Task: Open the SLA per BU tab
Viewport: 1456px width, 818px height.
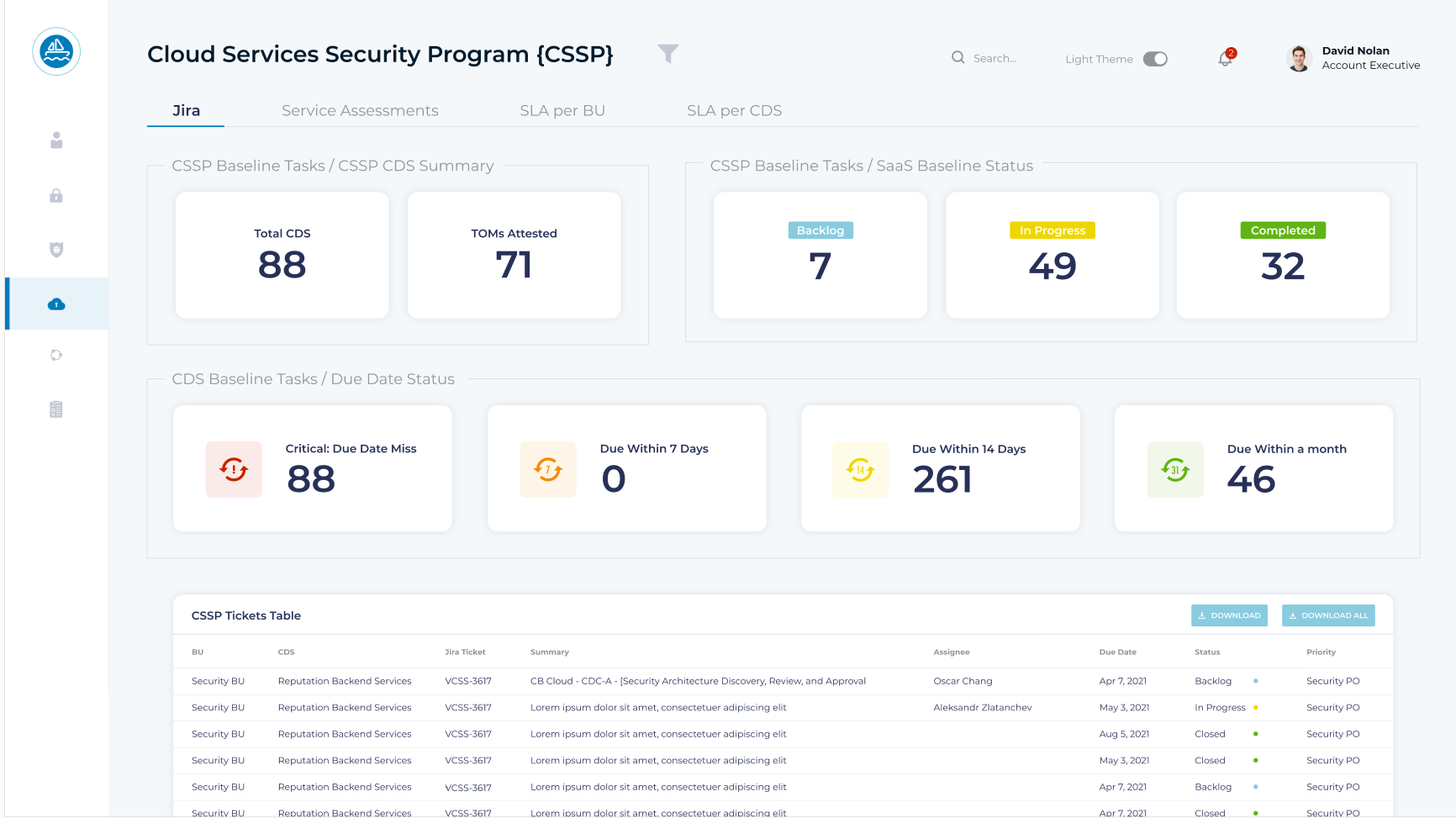Action: click(562, 111)
